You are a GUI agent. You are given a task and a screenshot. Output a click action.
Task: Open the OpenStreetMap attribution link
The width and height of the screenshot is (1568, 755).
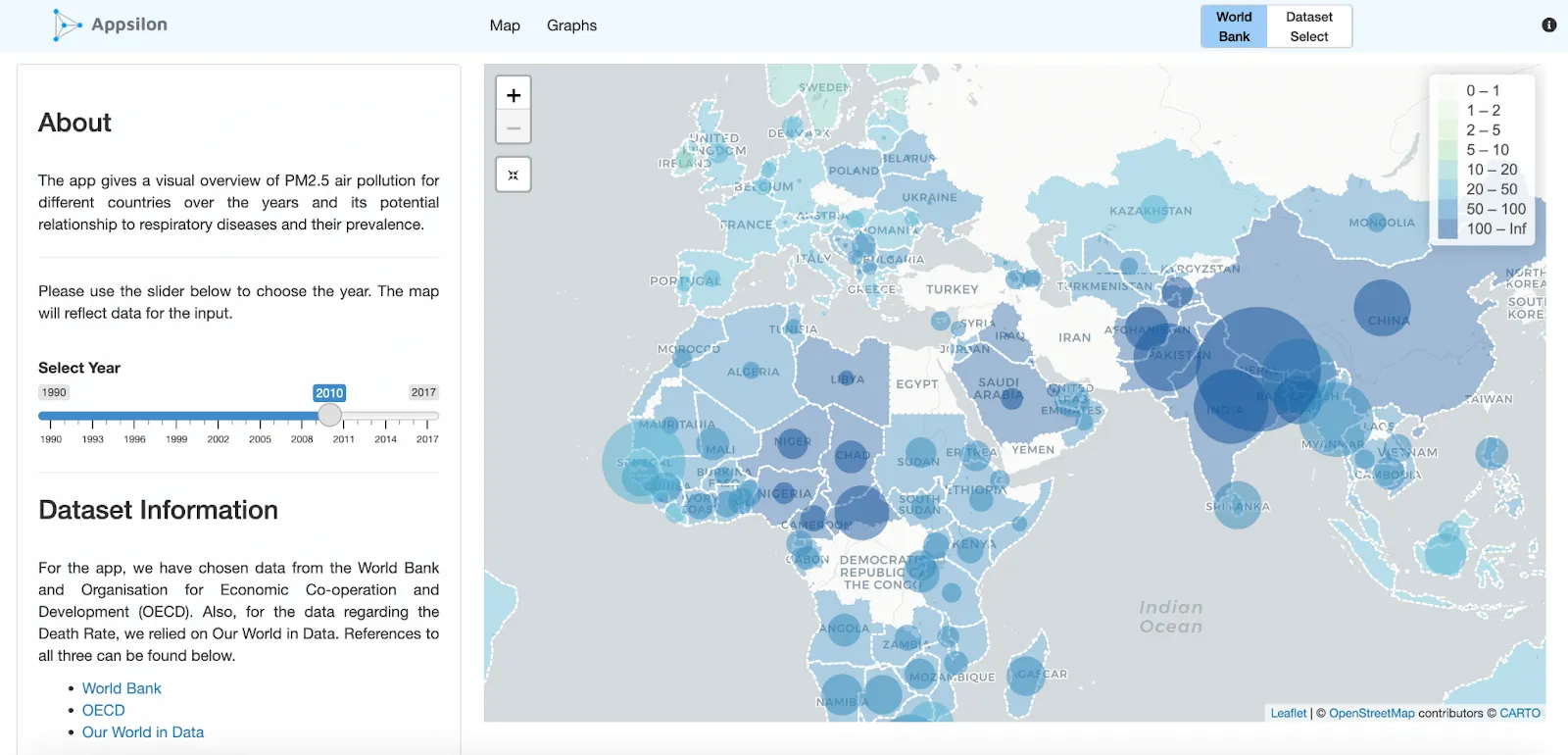[1371, 714]
